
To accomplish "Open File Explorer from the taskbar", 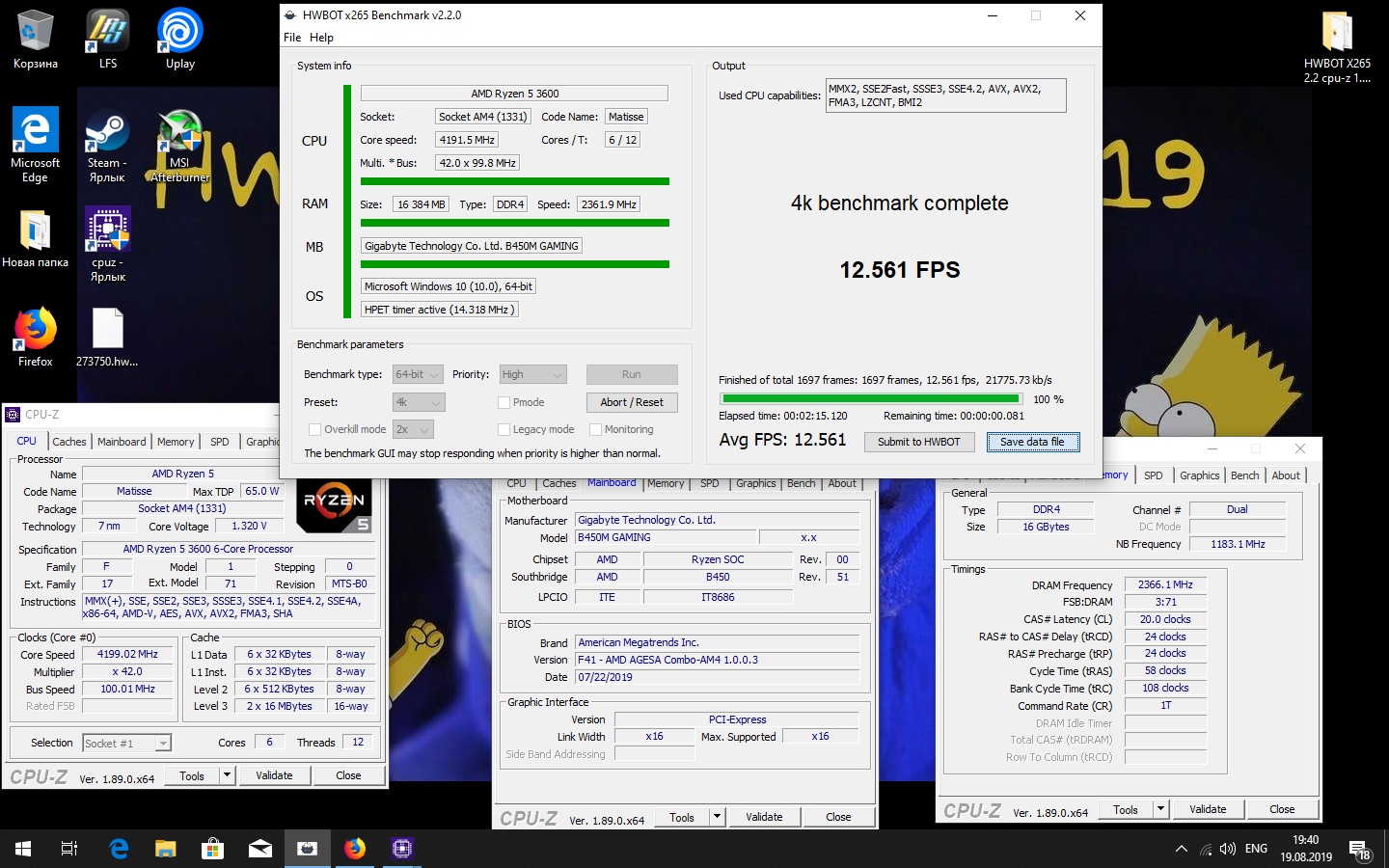I will point(166,849).
